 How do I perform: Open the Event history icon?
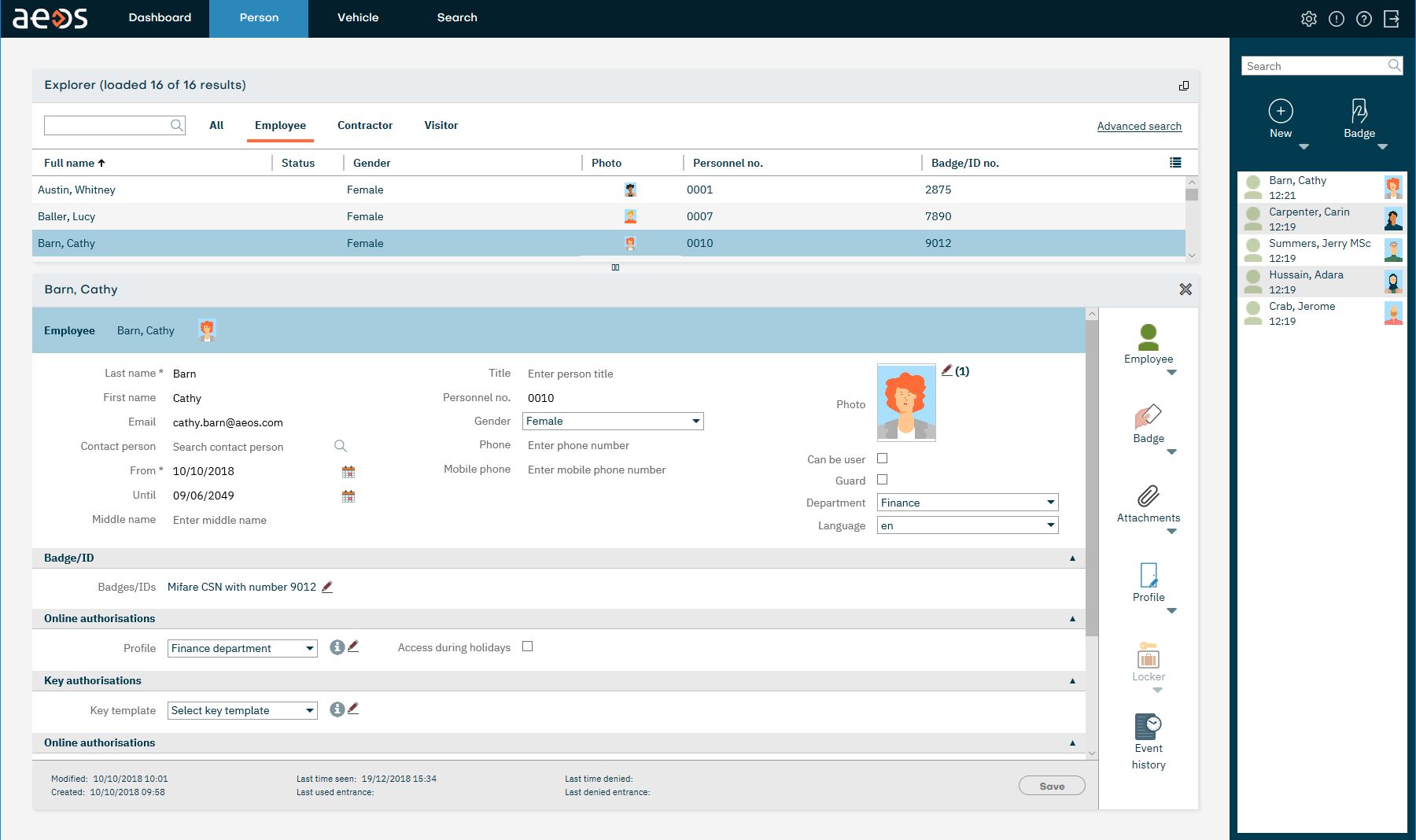pos(1148,724)
